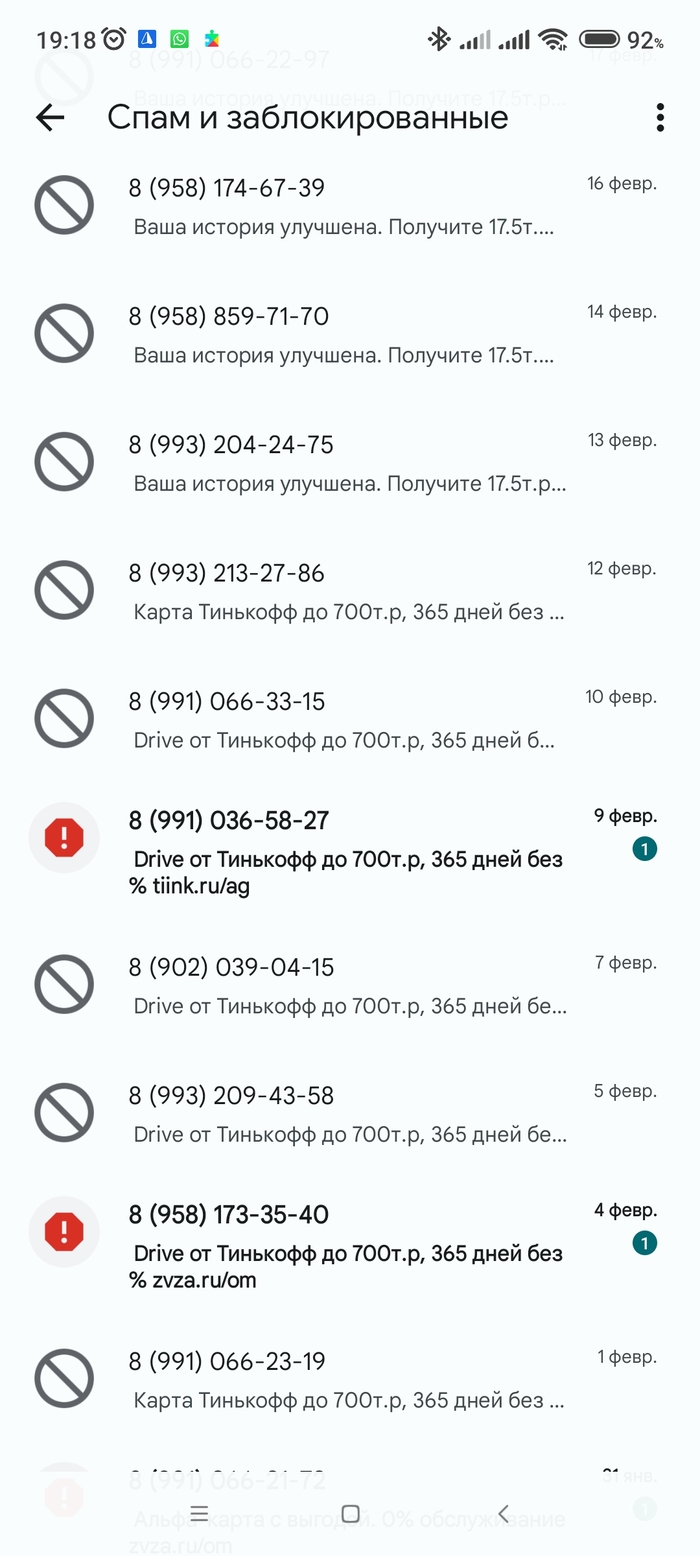Tap blocked icon for 8 (958) 859-71-70
The image size is (700, 1556).
[x=64, y=333]
